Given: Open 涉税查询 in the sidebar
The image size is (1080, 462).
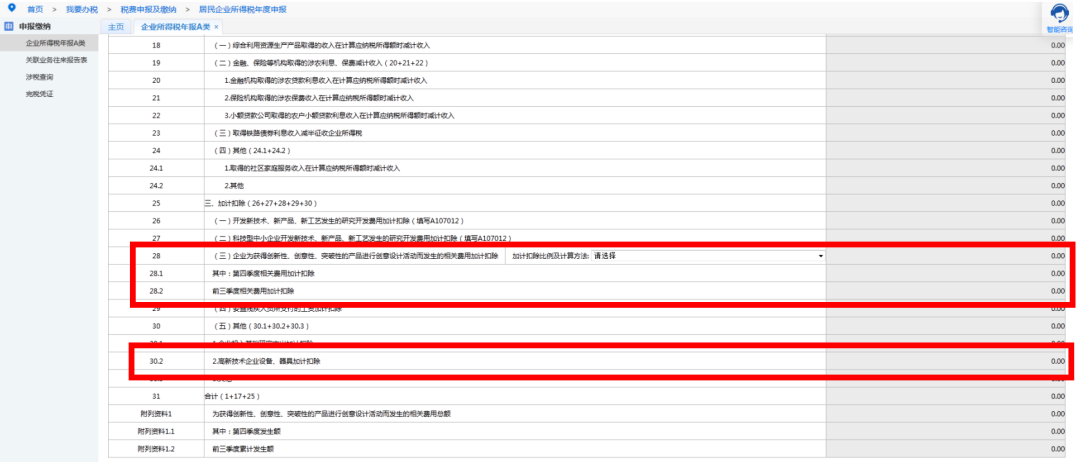Looking at the screenshot, I should pos(39,76).
